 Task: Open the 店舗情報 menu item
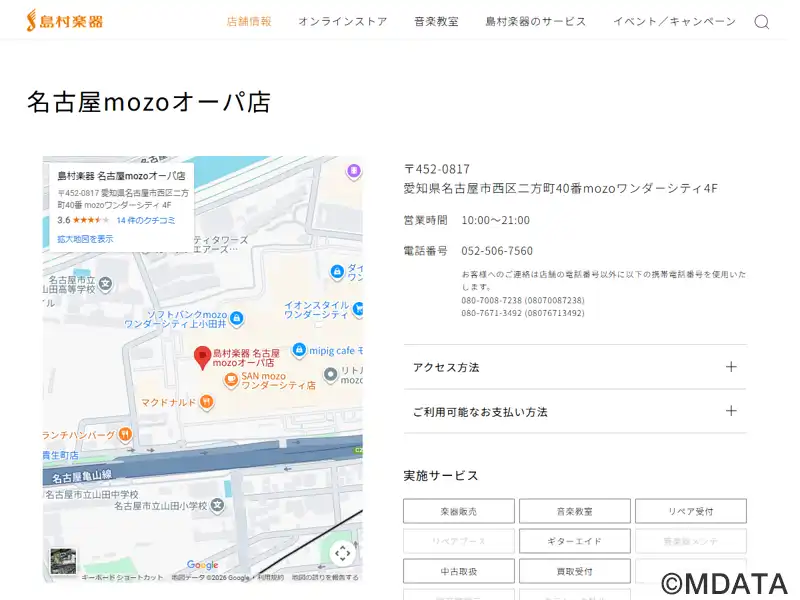[249, 21]
